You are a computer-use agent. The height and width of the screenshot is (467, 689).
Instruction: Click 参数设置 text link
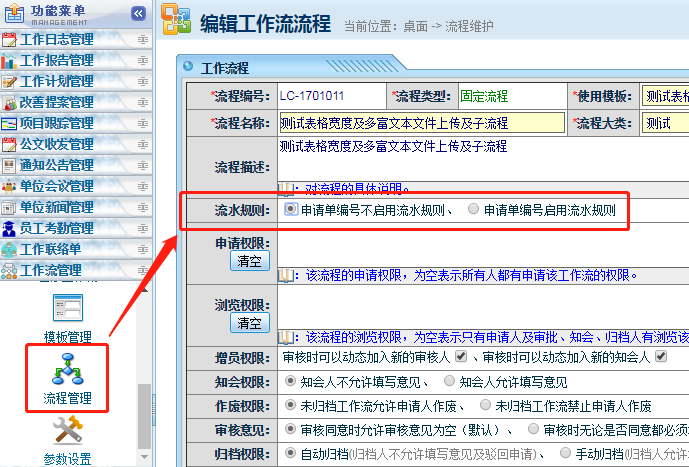coord(68,459)
